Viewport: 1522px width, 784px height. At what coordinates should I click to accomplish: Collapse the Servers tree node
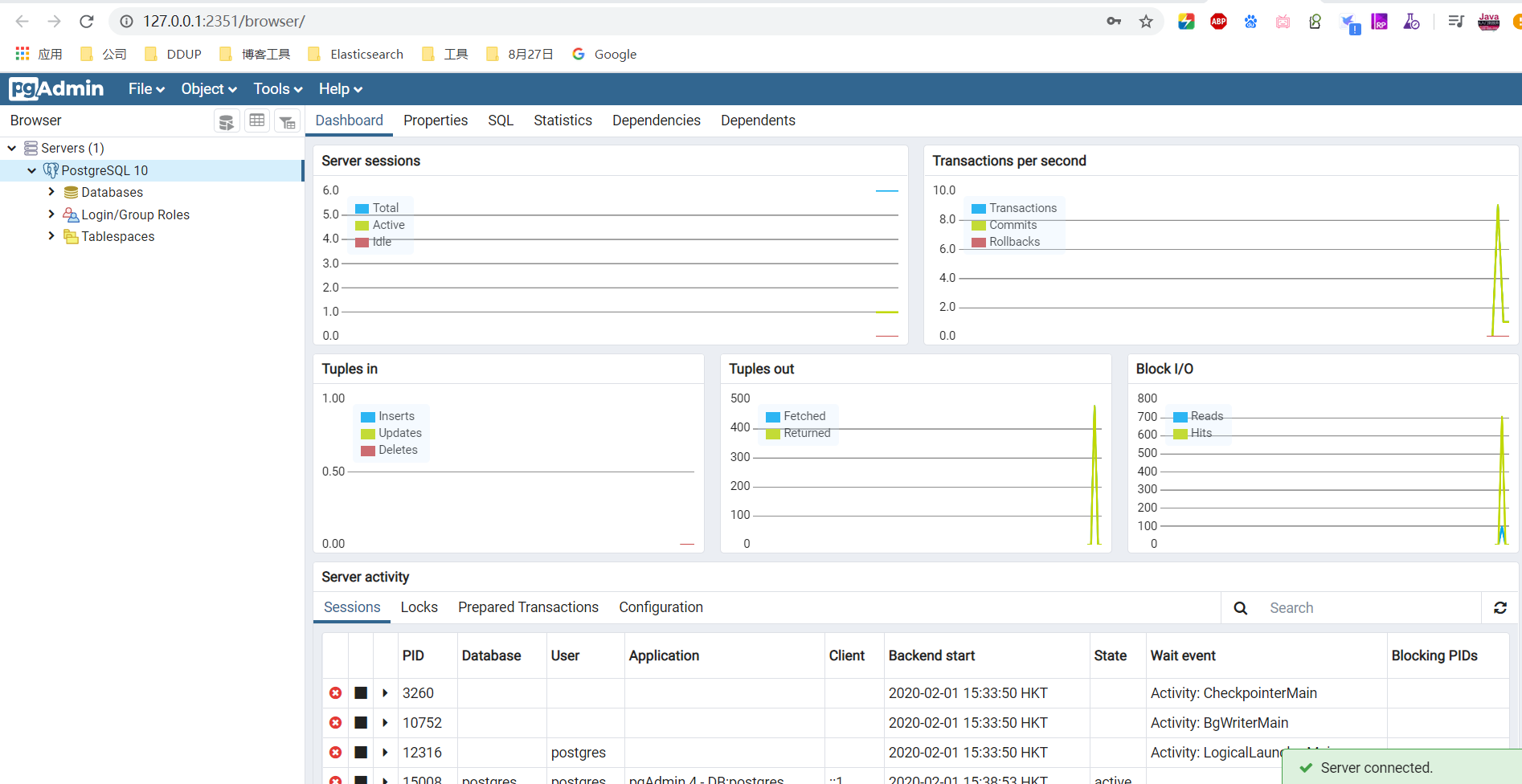pos(12,148)
